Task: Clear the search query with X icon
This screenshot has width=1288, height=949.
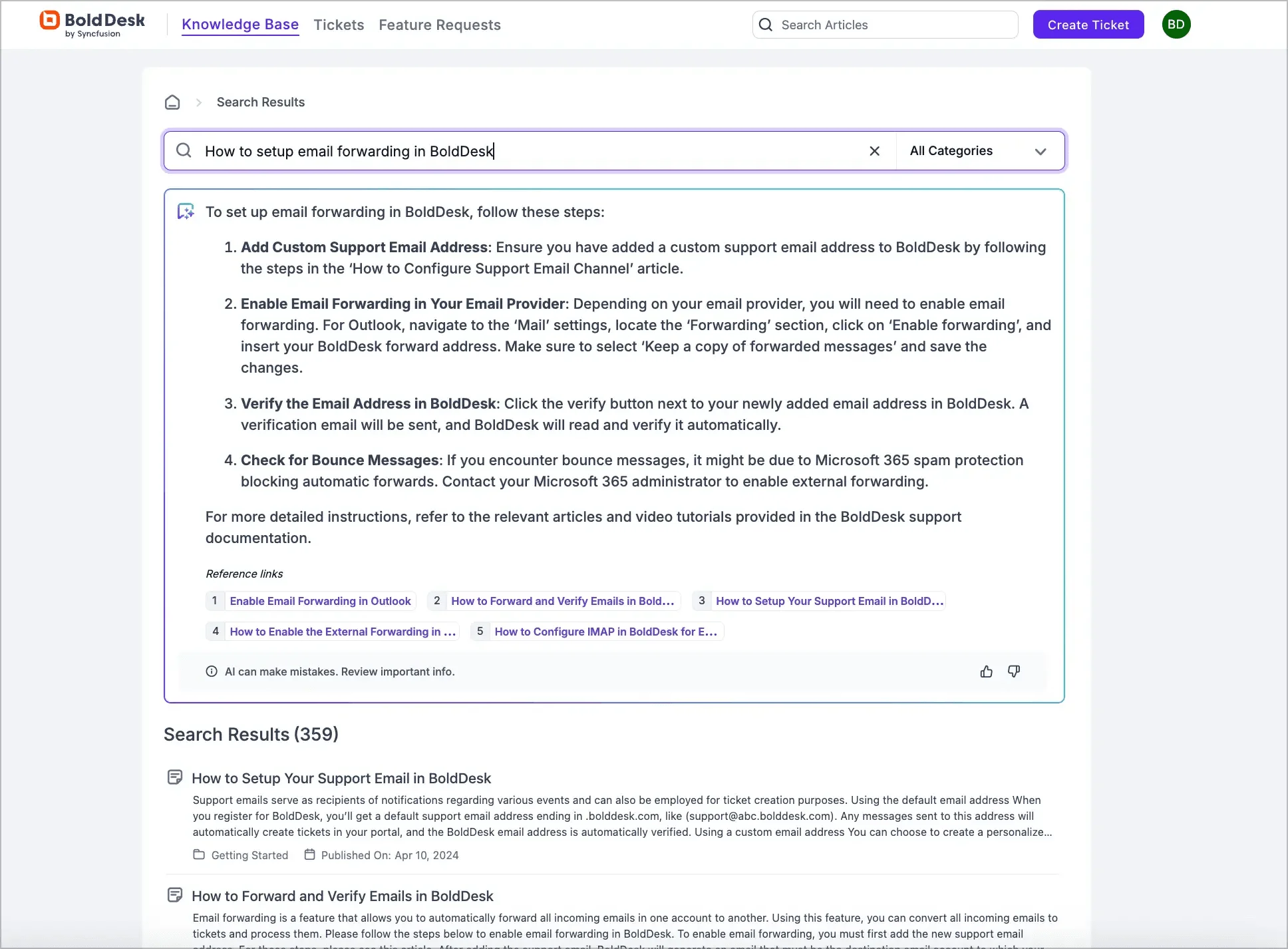Action: (x=874, y=151)
